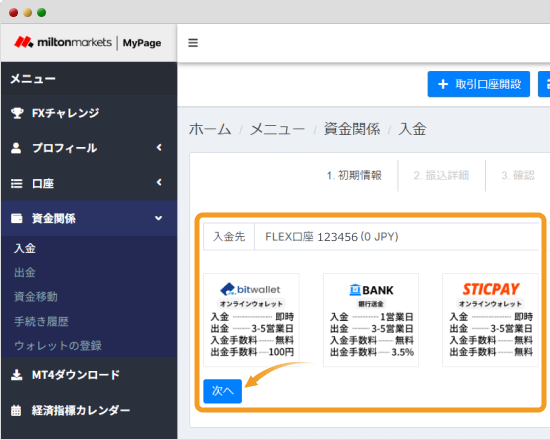Open the 入金先 account dropdown
The image size is (550, 440).
[397, 237]
